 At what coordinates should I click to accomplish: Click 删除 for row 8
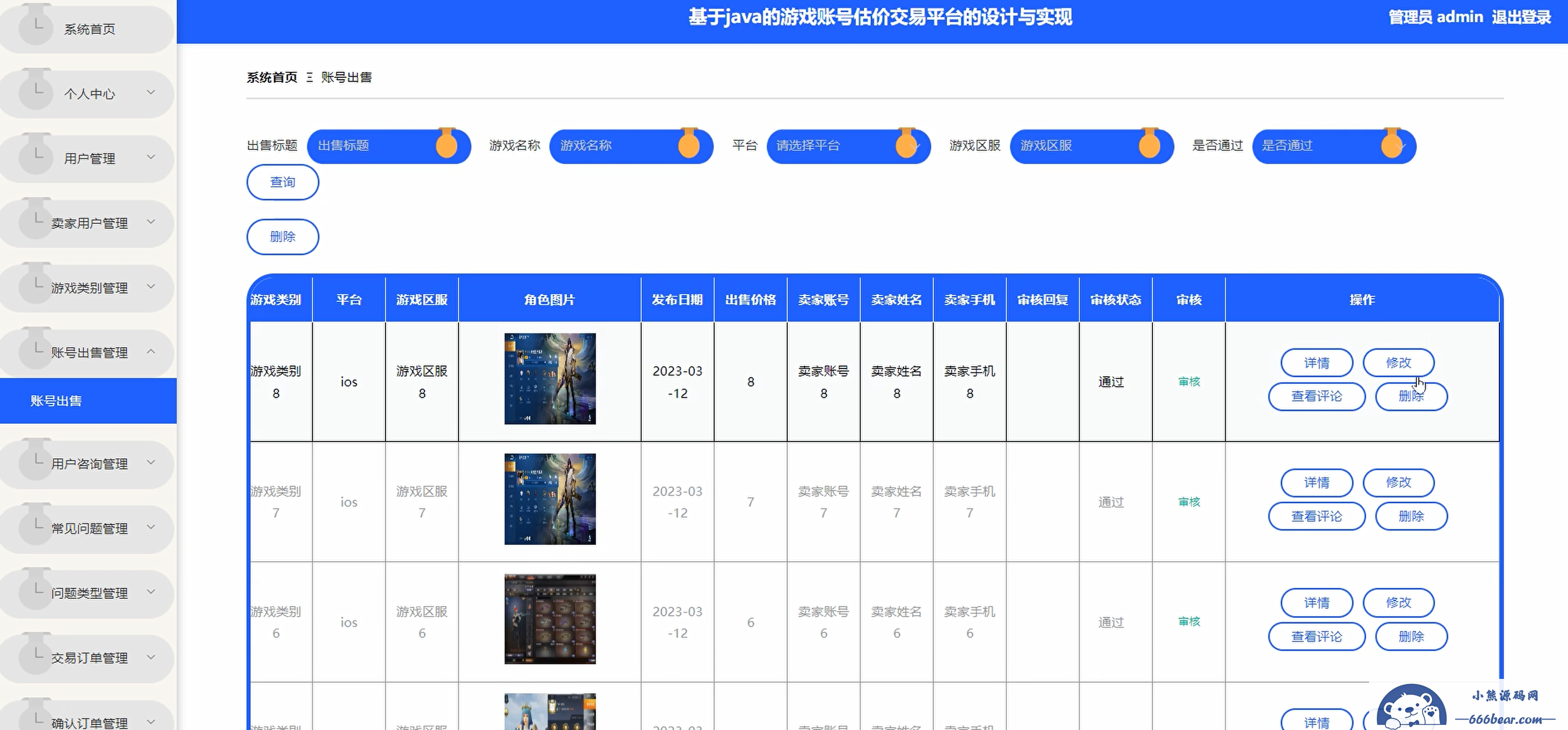1411,396
